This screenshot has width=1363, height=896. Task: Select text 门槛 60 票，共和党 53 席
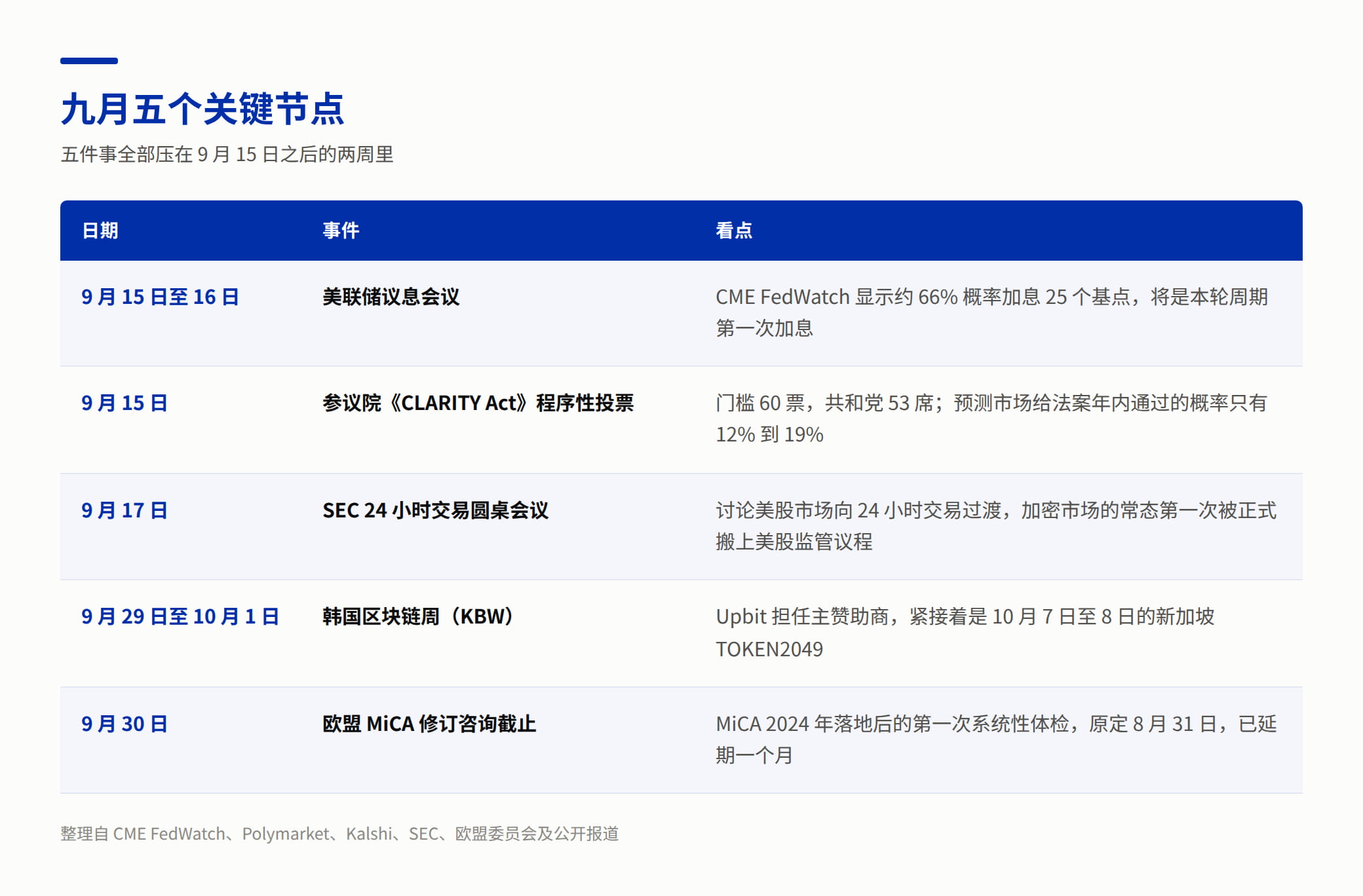824,403
